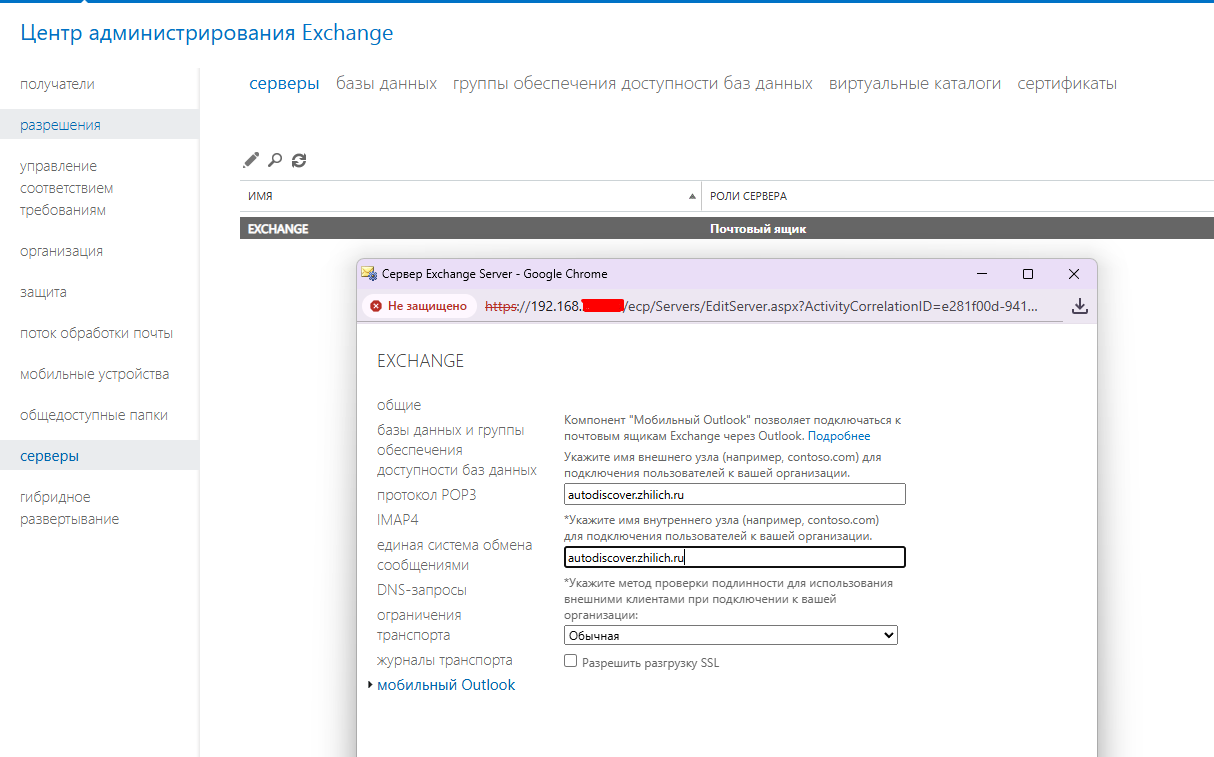Viewport: 1214px width, 757px height.
Task: Click 'Подробнее' link
Action: point(839,436)
